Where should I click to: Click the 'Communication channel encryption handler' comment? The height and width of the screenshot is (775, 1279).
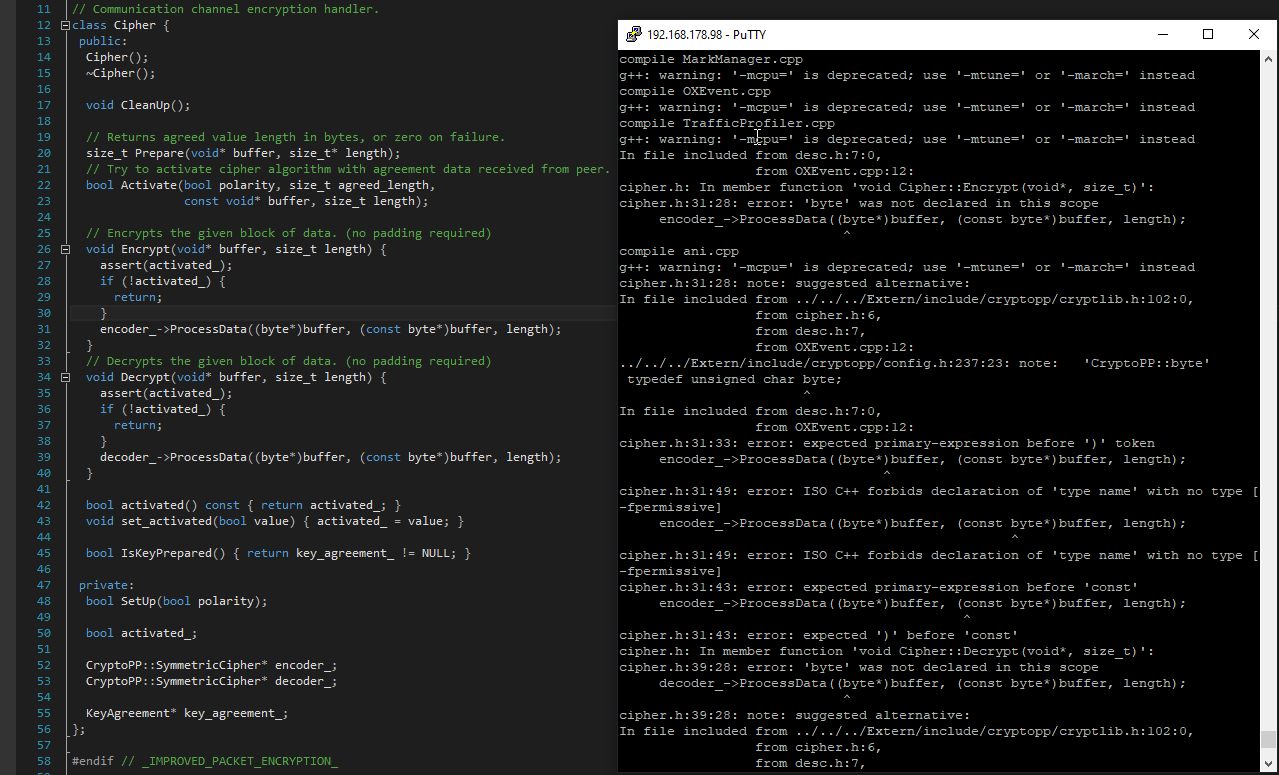[226, 9]
